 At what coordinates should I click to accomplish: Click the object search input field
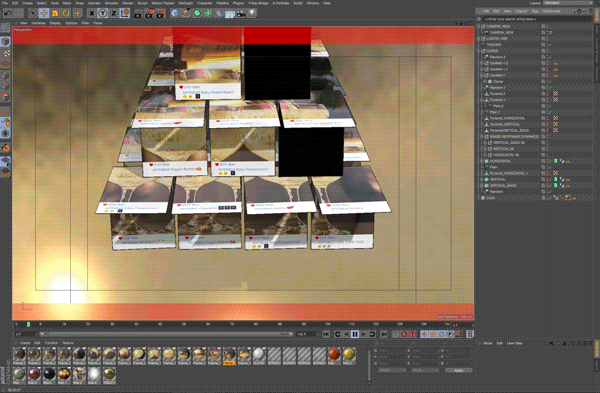tap(536, 19)
